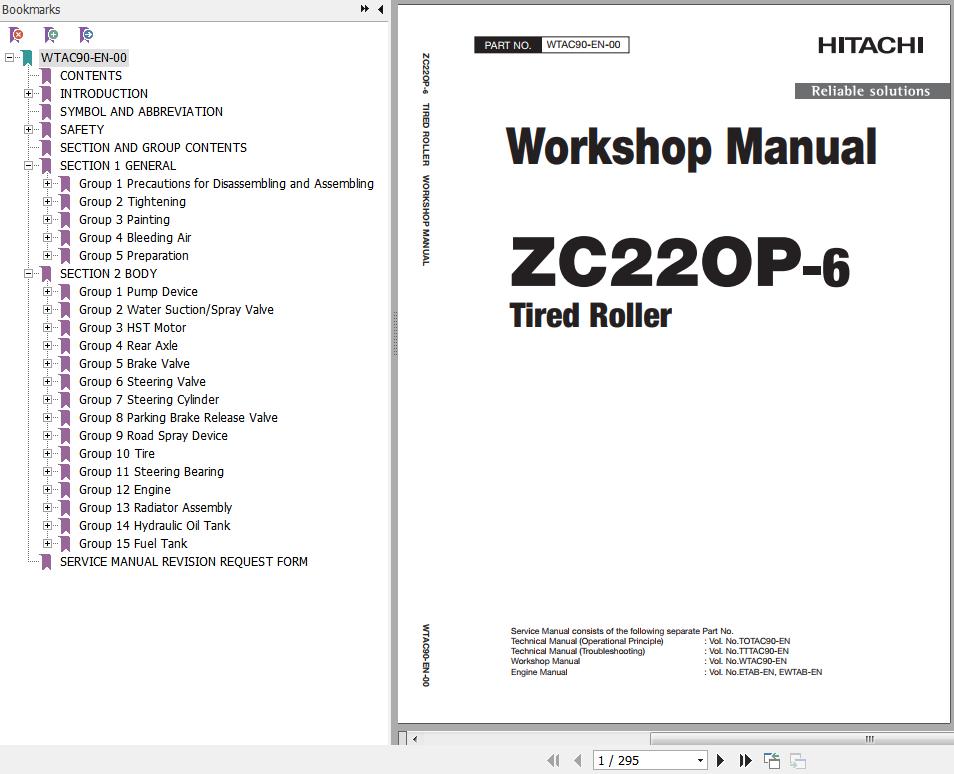Go to next page arrow
The width and height of the screenshot is (954, 774).
click(x=720, y=760)
